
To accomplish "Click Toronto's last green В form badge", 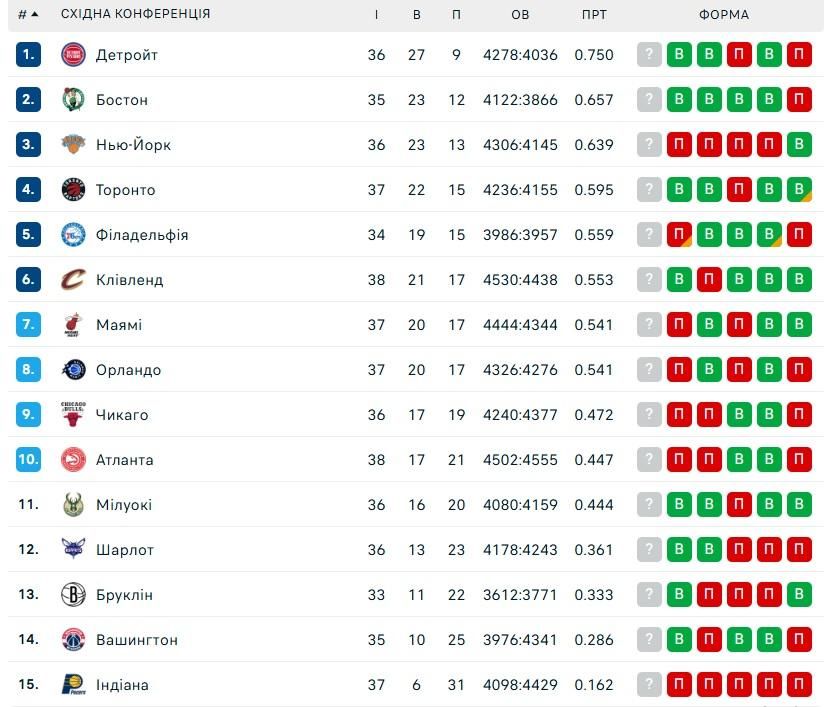I will point(799,190).
